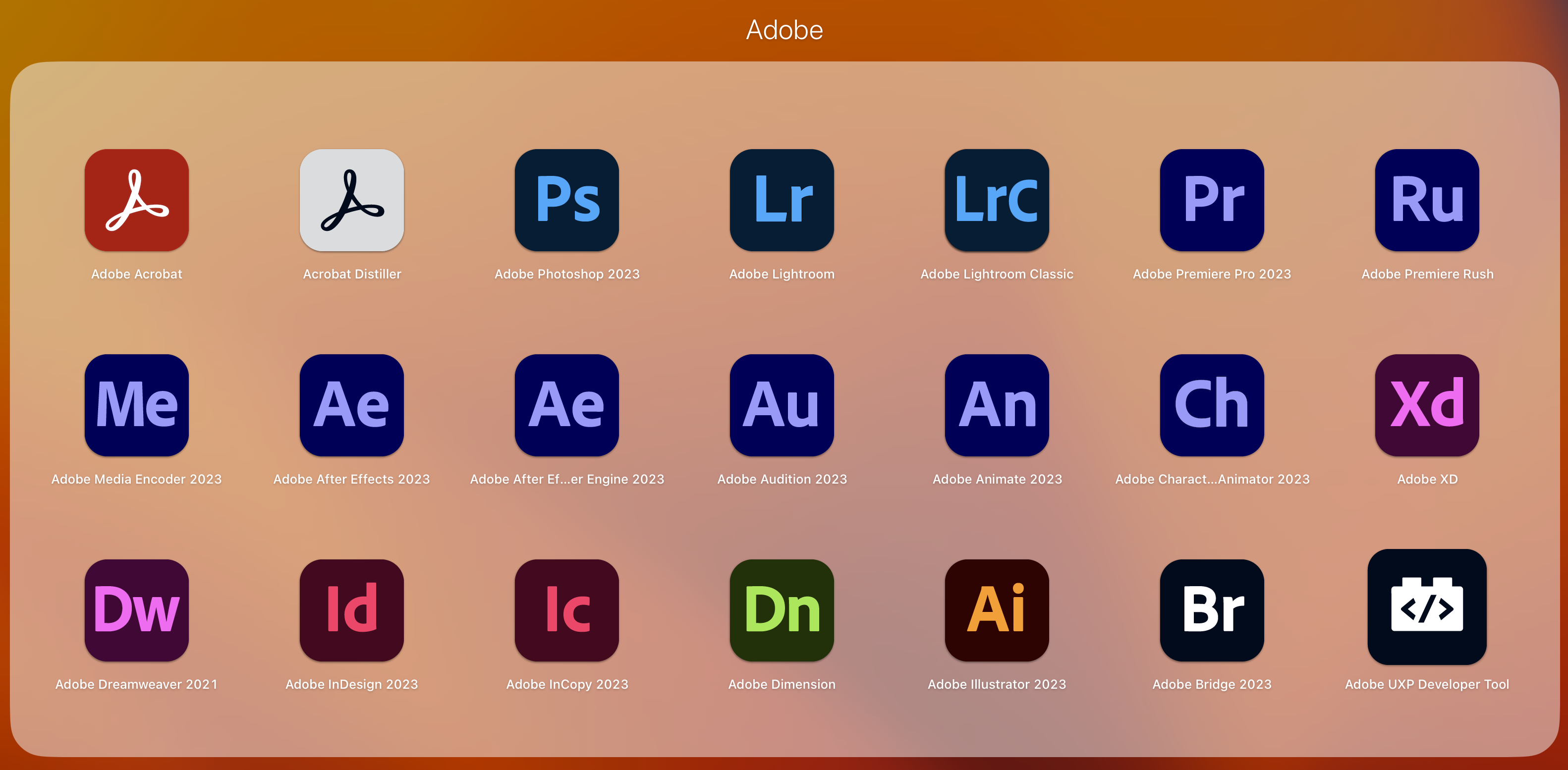The width and height of the screenshot is (1568, 770).
Task: Launch Adobe XD
Action: pos(1427,405)
